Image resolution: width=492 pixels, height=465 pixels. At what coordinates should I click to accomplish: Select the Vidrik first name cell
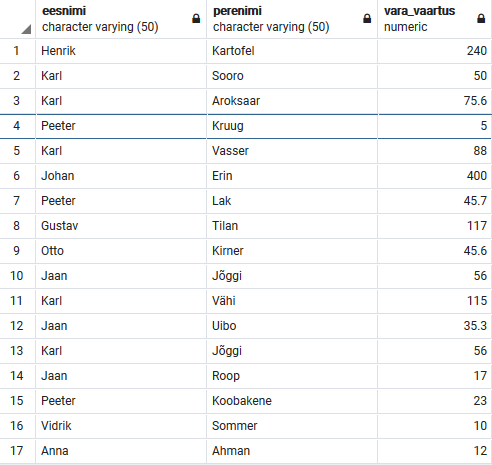click(121, 426)
